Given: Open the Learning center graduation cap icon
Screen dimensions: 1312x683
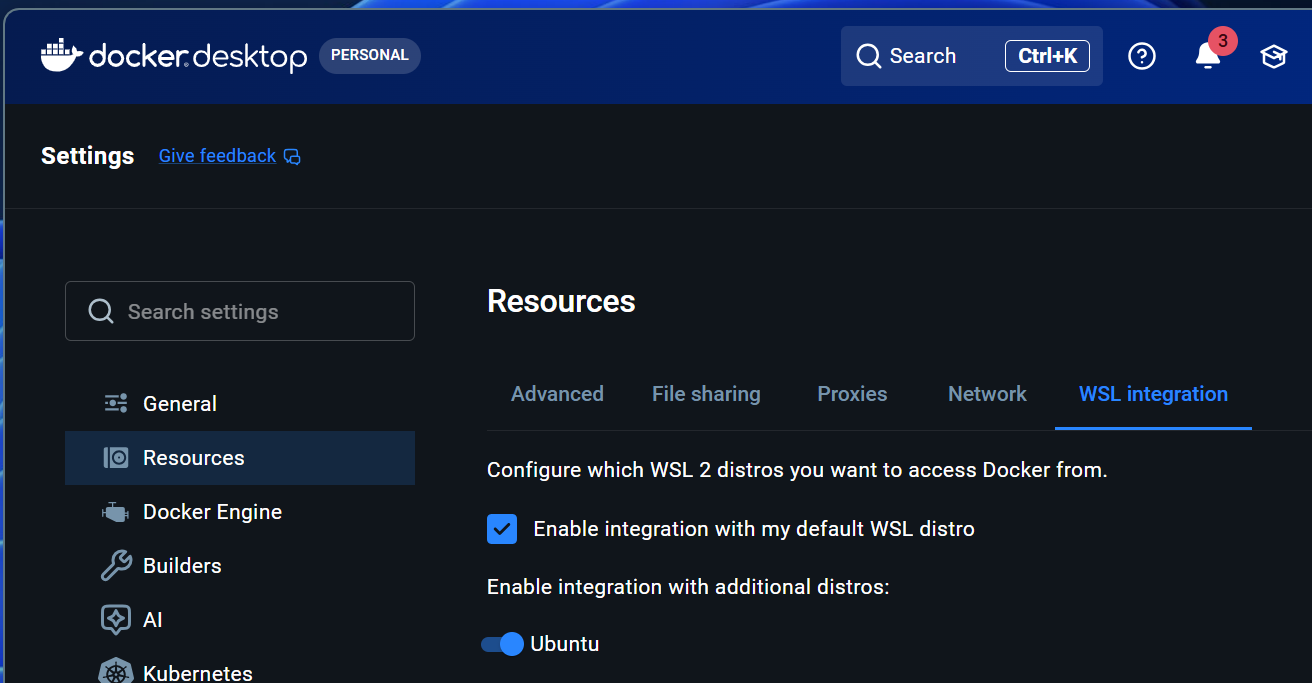Looking at the screenshot, I should tap(1273, 56).
